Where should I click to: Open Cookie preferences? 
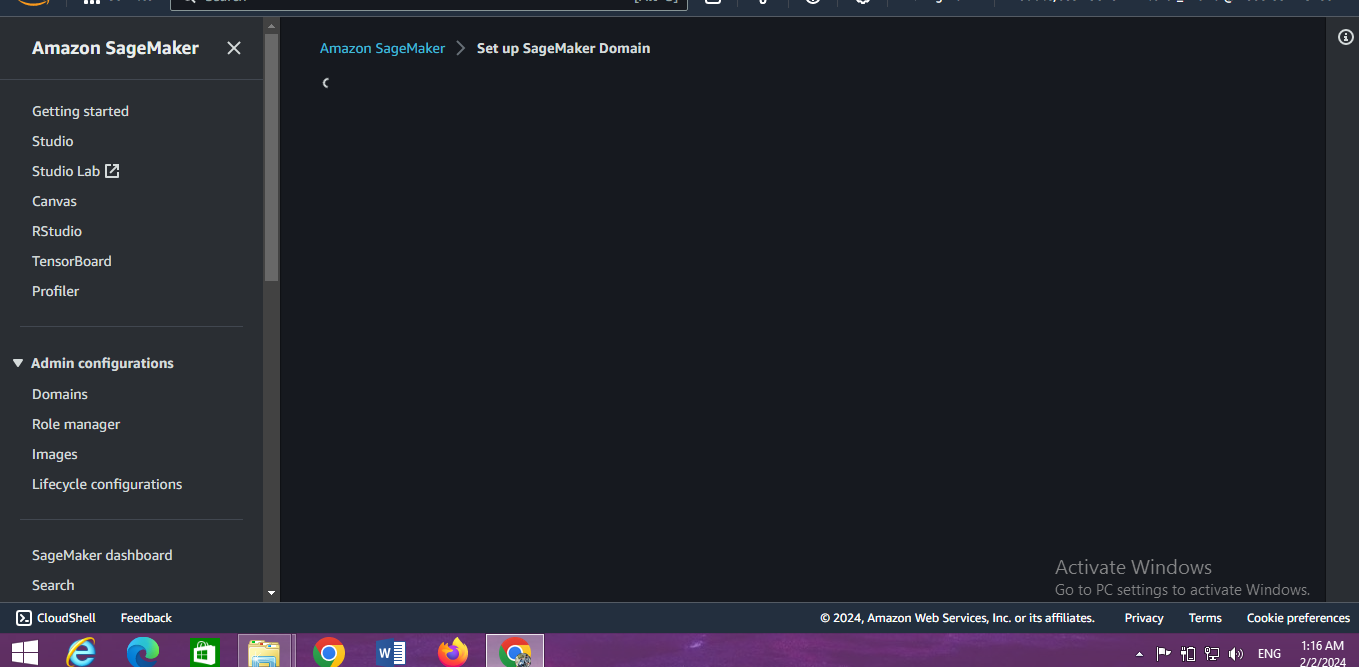pos(1298,618)
